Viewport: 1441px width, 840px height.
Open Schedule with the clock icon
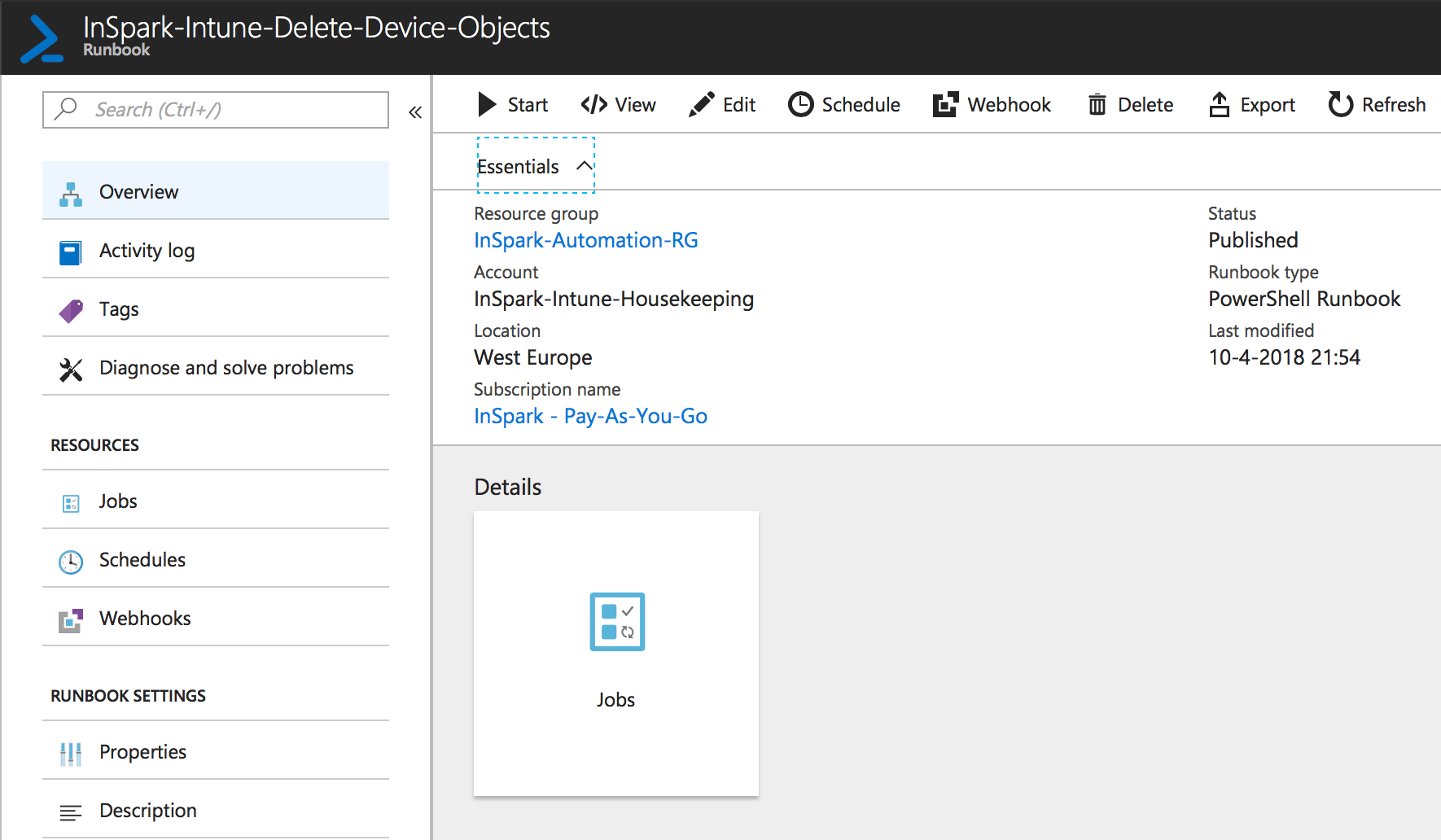point(801,105)
